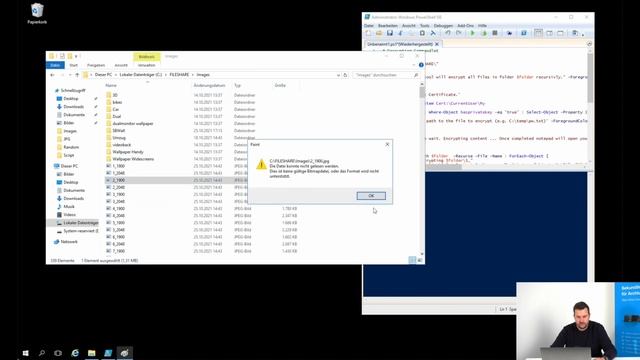Viewport: 640px width, 360px height.
Task: Open Schnellzugriff in the navigation pane
Action: pos(73,91)
